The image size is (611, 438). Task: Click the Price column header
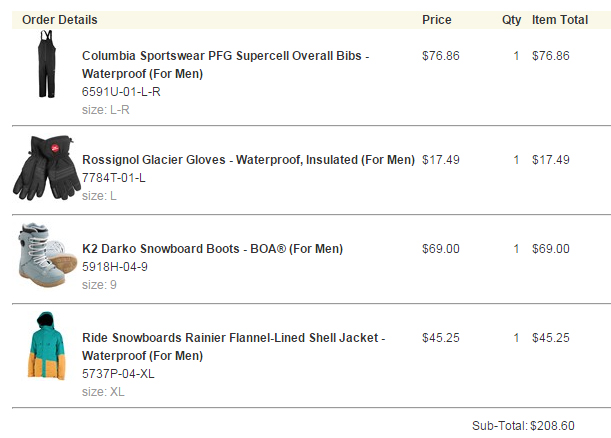pyautogui.click(x=436, y=20)
